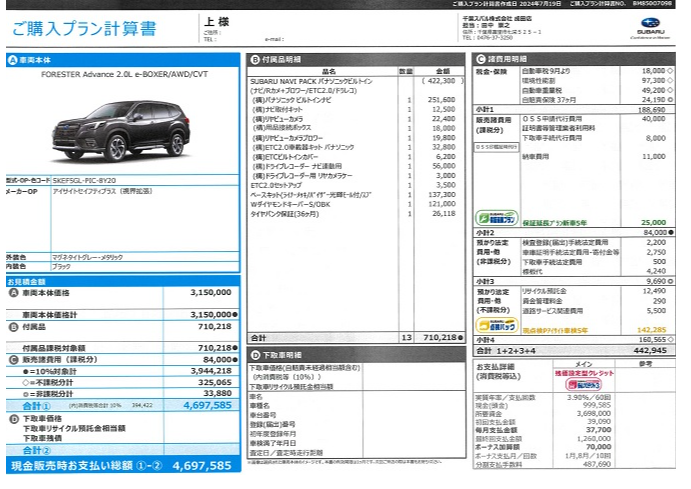Click the interest rate value 3.90%/60回
This screenshot has height=489, width=691.
(x=589, y=397)
